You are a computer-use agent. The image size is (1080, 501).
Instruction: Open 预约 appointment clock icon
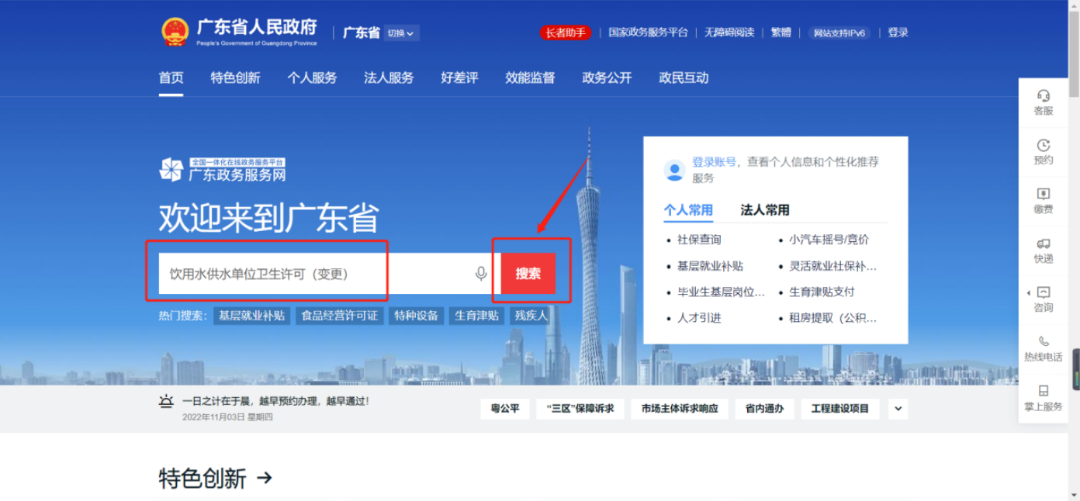(1043, 145)
